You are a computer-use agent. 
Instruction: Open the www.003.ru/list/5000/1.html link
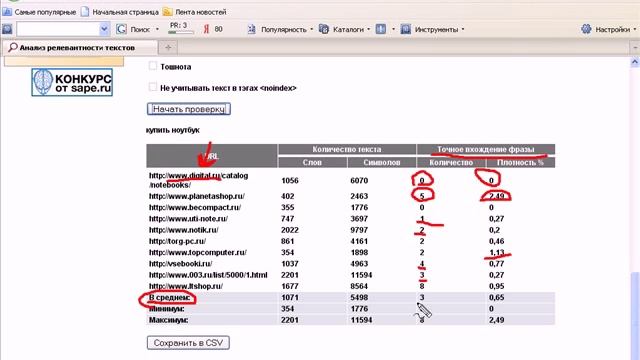(x=208, y=275)
